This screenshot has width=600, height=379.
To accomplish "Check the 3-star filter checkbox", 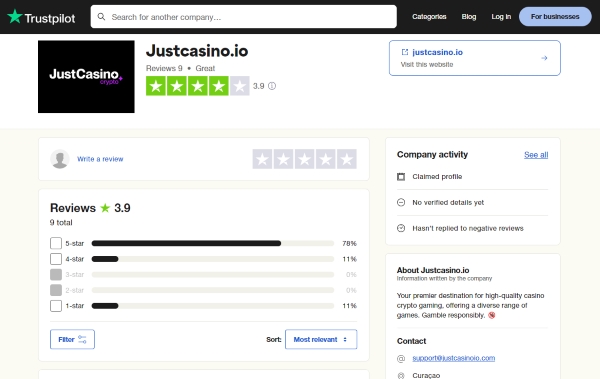I will click(x=56, y=274).
